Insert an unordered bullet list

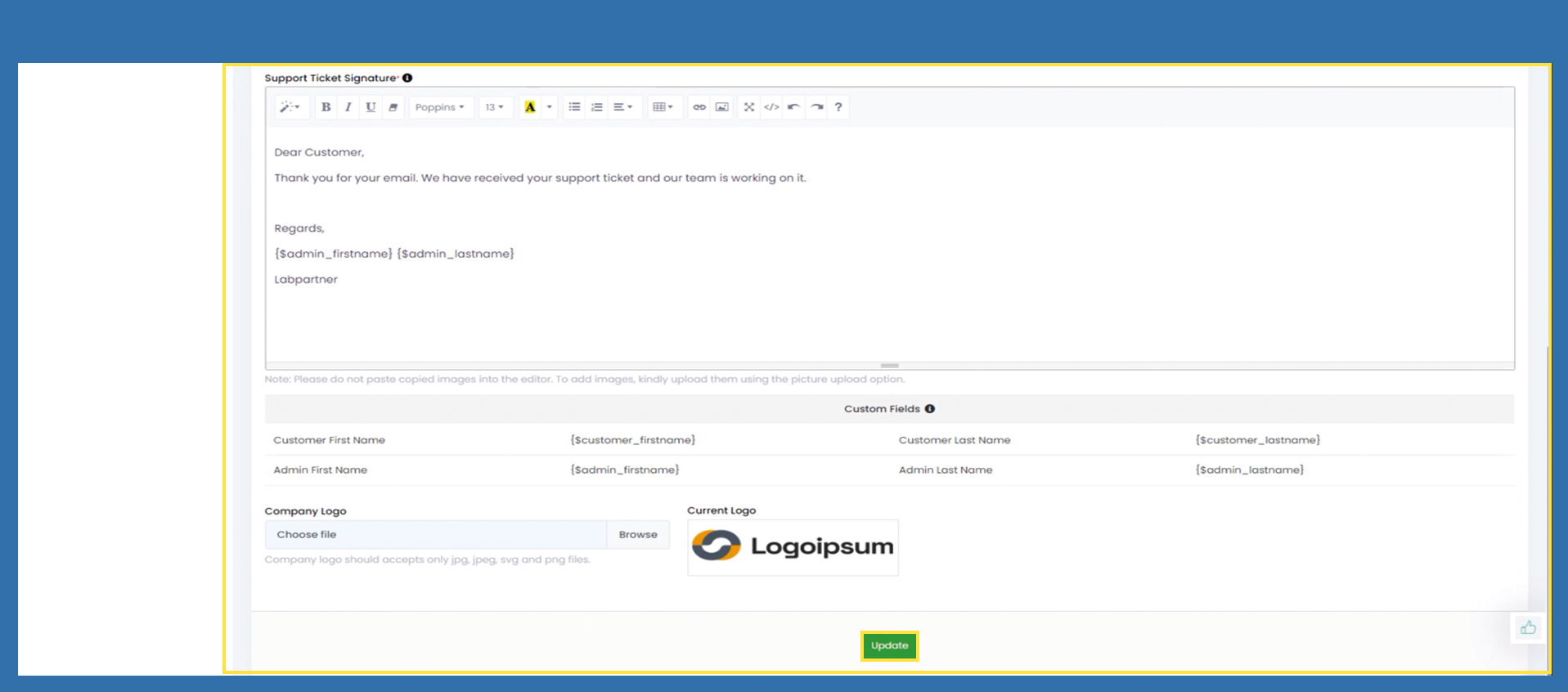(x=574, y=107)
